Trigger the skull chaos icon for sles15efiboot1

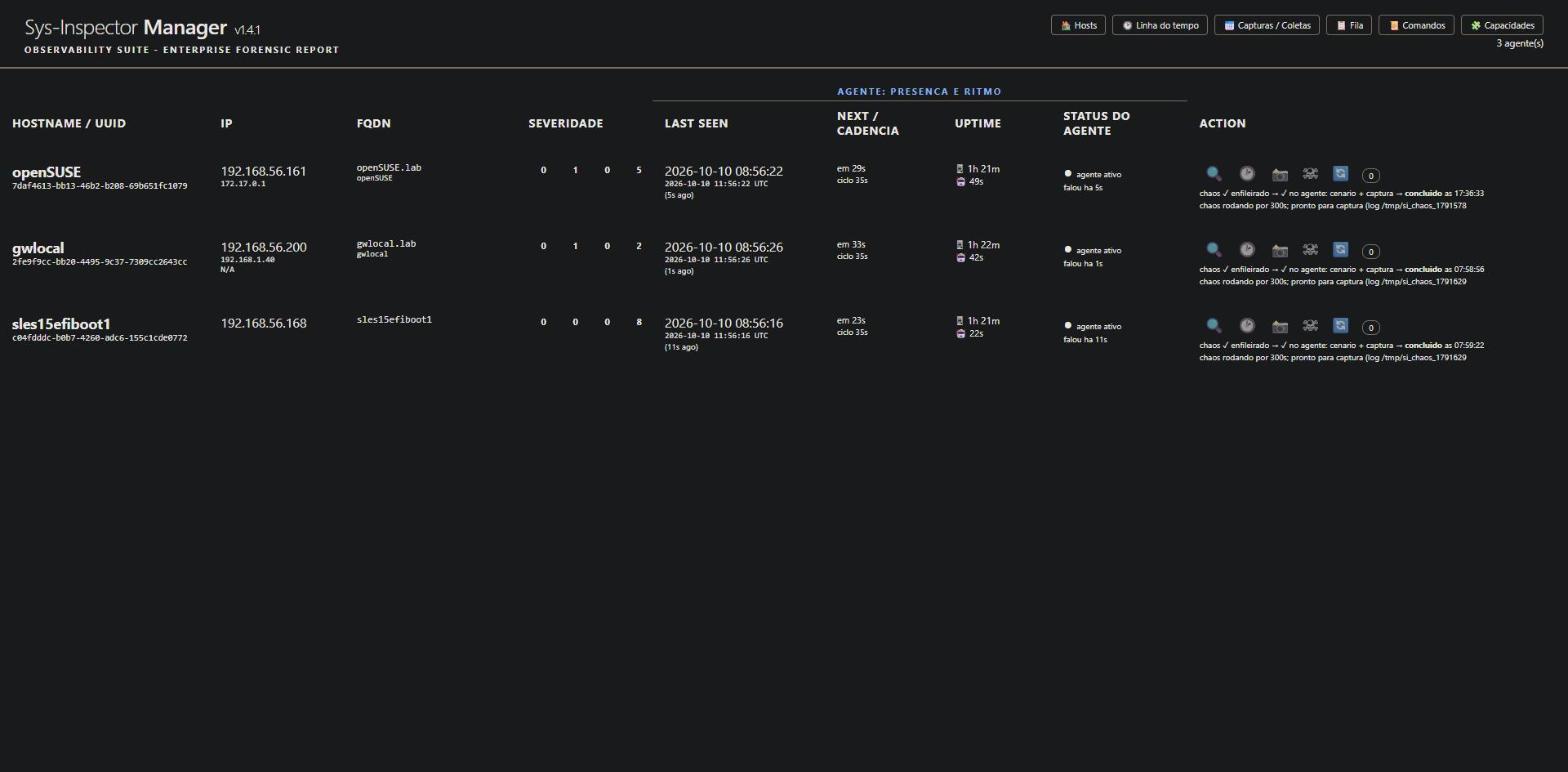click(1310, 326)
